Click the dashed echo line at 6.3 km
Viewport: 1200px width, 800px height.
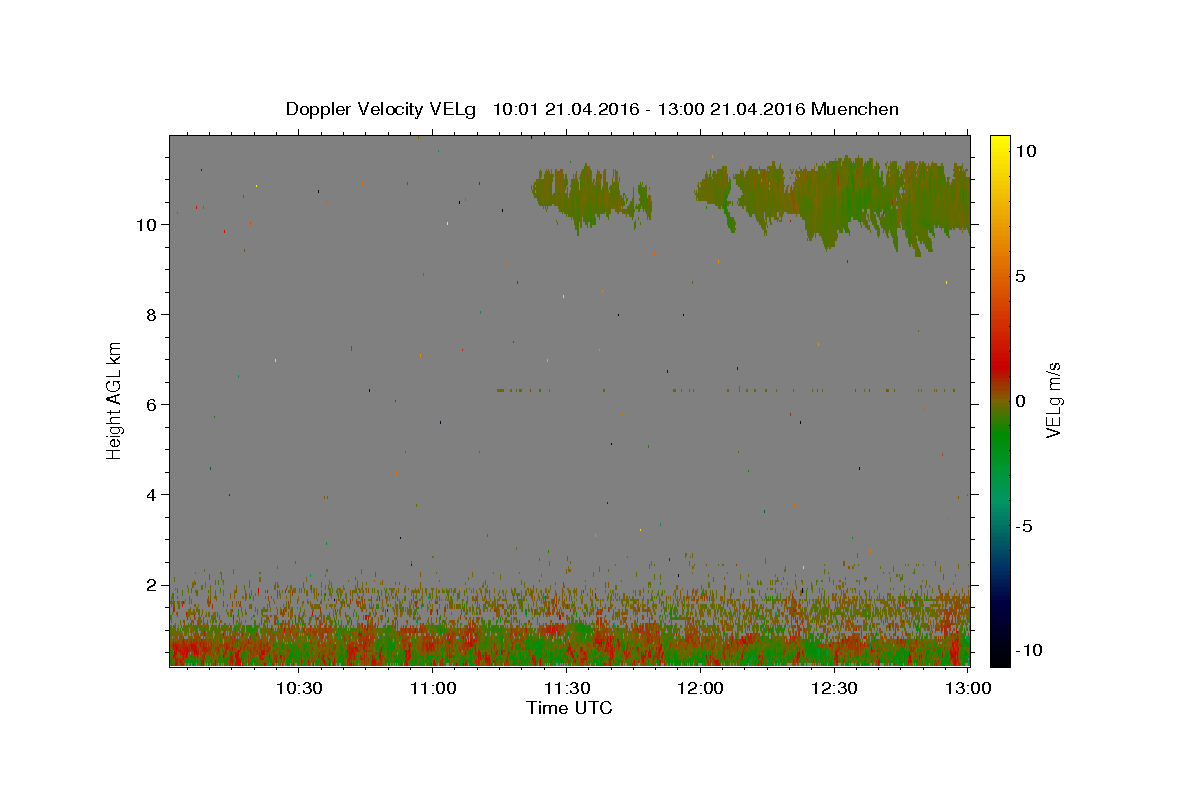(x=727, y=390)
